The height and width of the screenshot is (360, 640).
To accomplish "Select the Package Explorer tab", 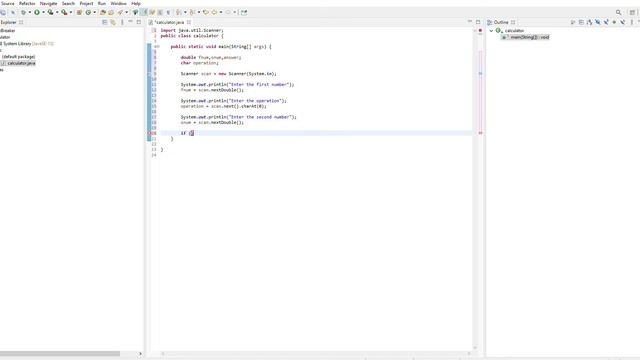I will pyautogui.click(x=9, y=22).
